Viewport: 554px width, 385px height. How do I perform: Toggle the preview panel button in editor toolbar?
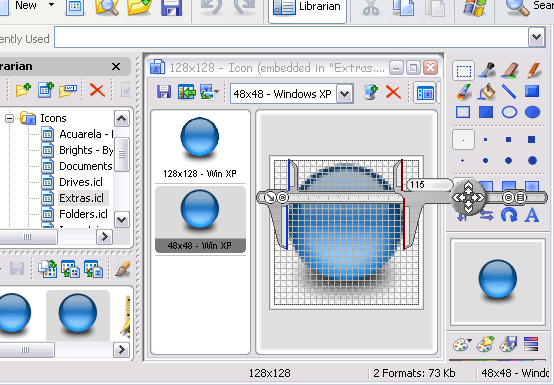(425, 93)
